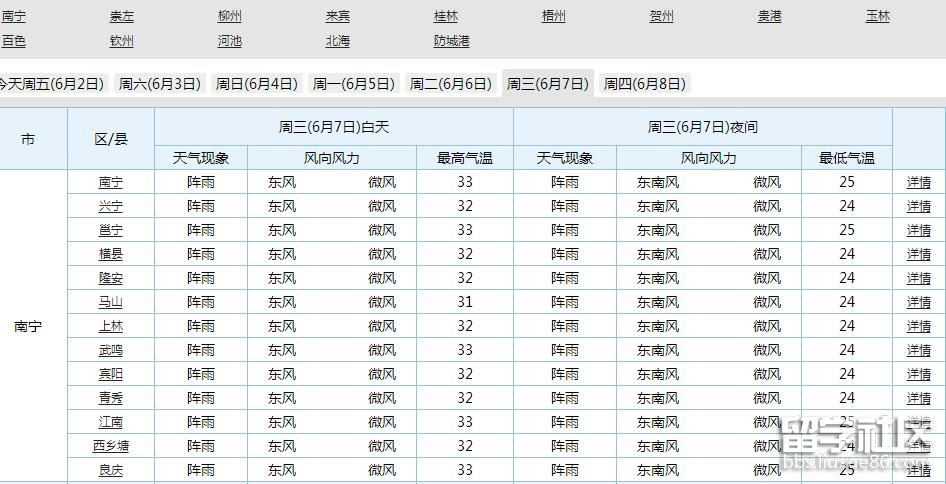Open the 玉林 city link
This screenshot has height=484, width=946.
click(x=877, y=17)
